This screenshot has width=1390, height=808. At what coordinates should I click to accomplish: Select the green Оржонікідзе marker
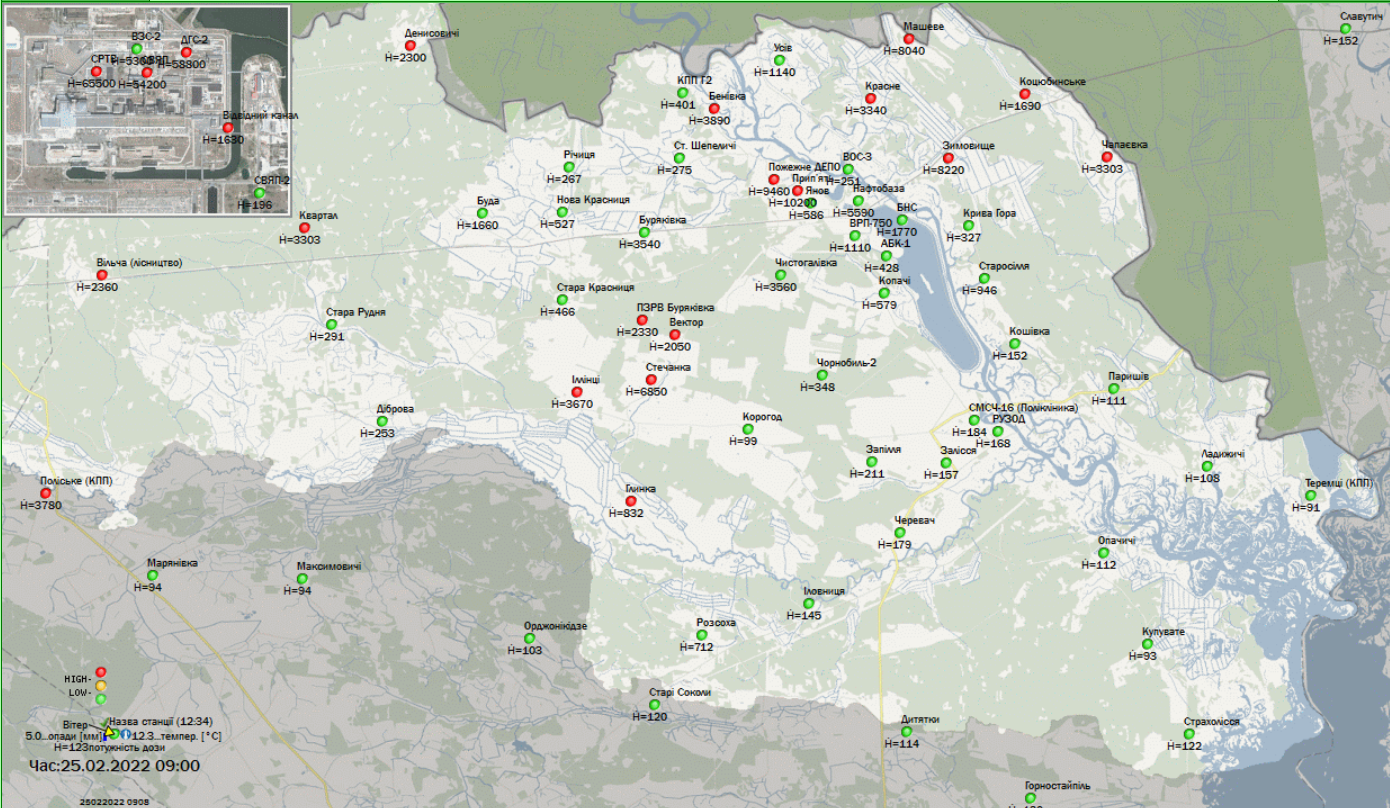tap(529, 638)
